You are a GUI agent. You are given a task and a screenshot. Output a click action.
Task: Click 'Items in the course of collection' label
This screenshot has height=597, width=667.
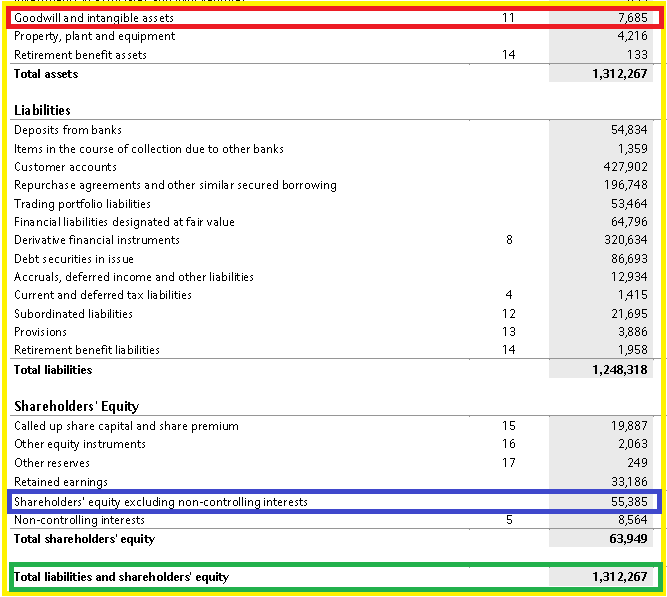pyautogui.click(x=149, y=149)
